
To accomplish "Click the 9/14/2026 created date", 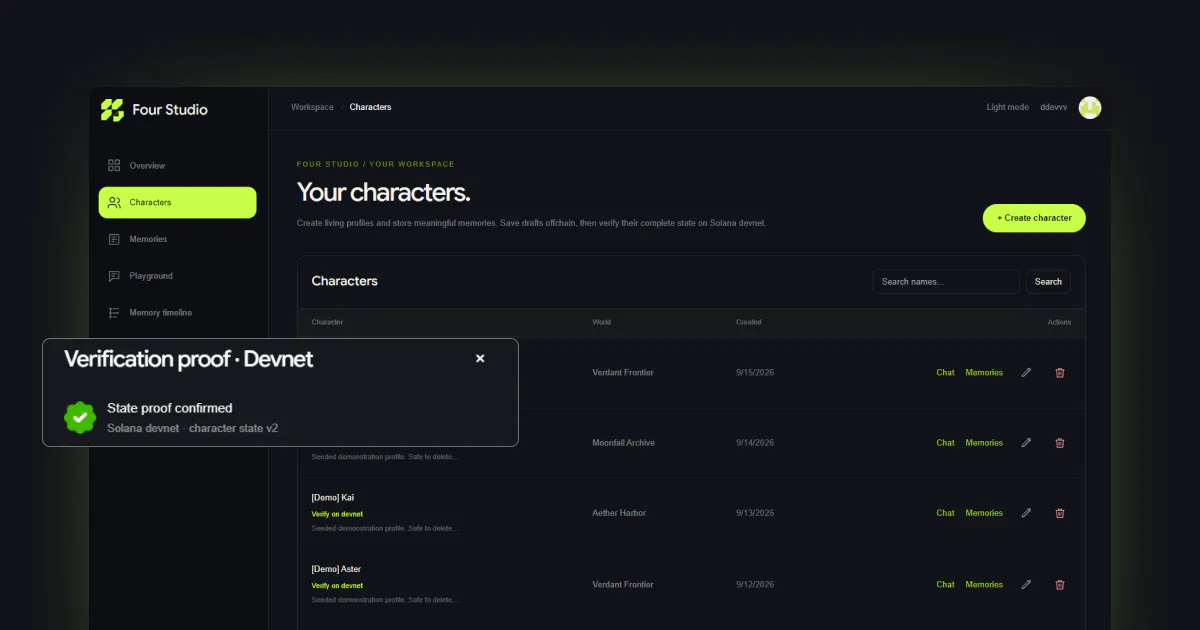I will click(x=755, y=443).
